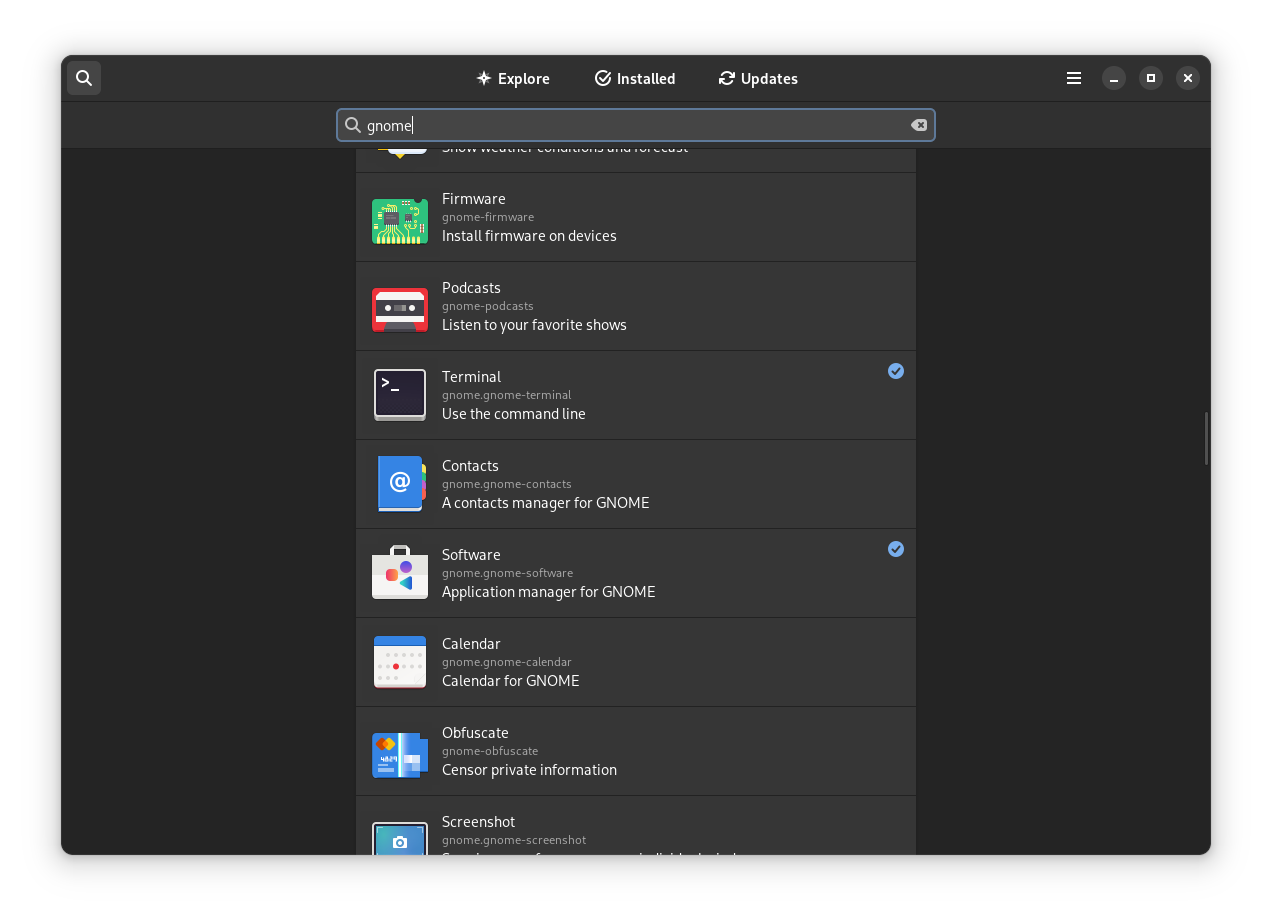Click the results list vertical scrollbar
The image size is (1272, 922).
click(x=1206, y=438)
